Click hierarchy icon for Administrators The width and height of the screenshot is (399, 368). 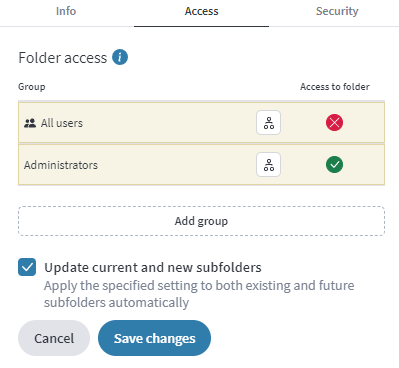268,165
